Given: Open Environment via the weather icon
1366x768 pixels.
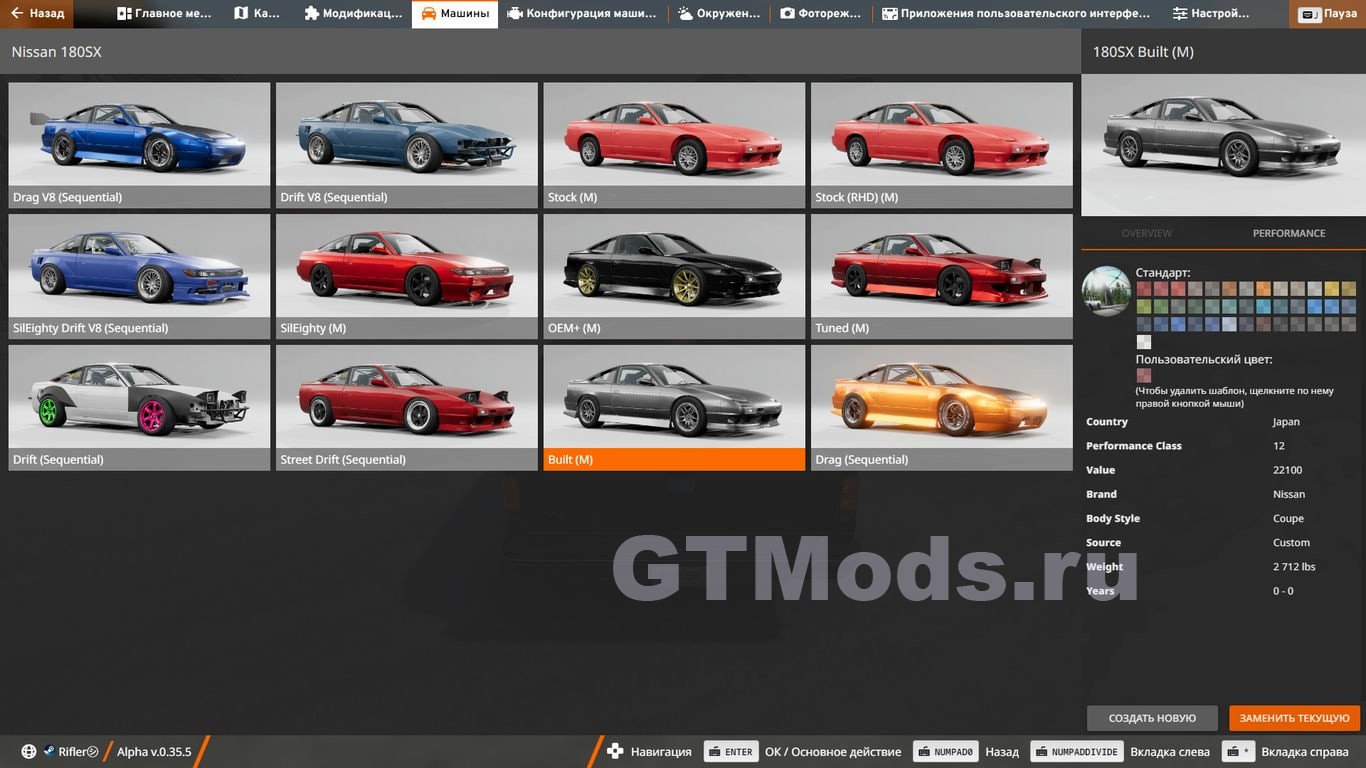Looking at the screenshot, I should point(685,14).
